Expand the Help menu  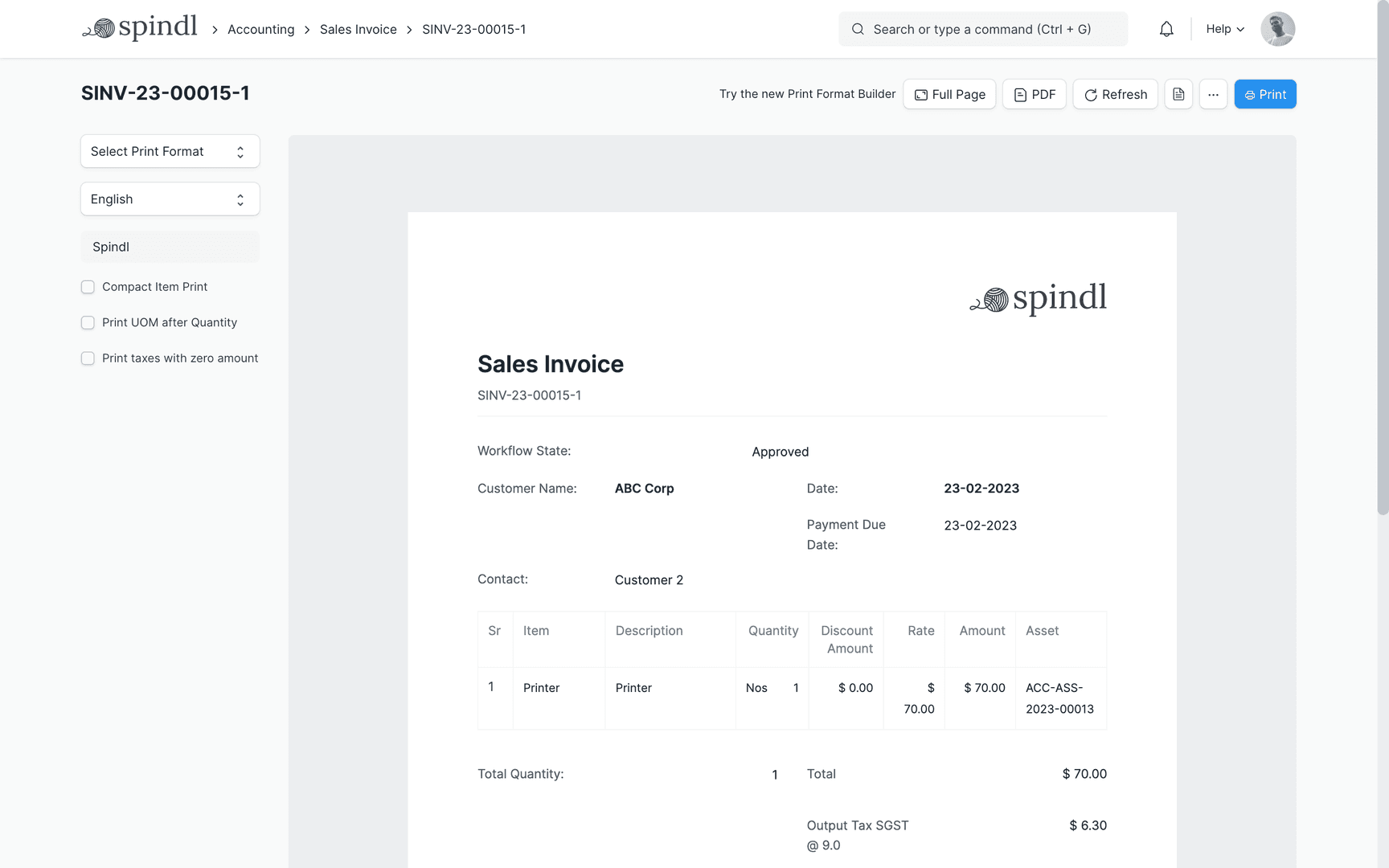[1223, 29]
